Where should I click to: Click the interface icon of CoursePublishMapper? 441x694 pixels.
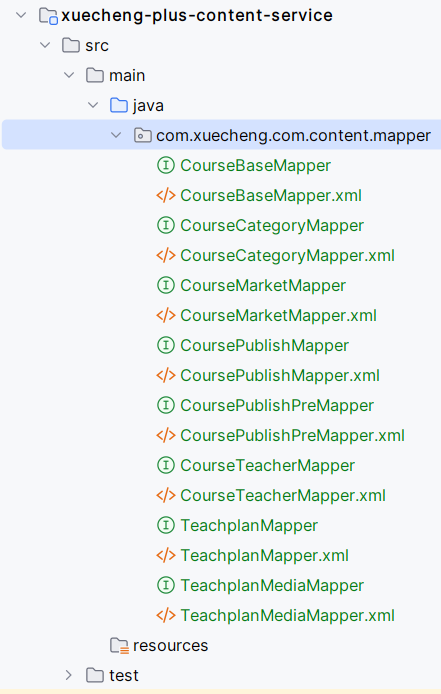(166, 345)
